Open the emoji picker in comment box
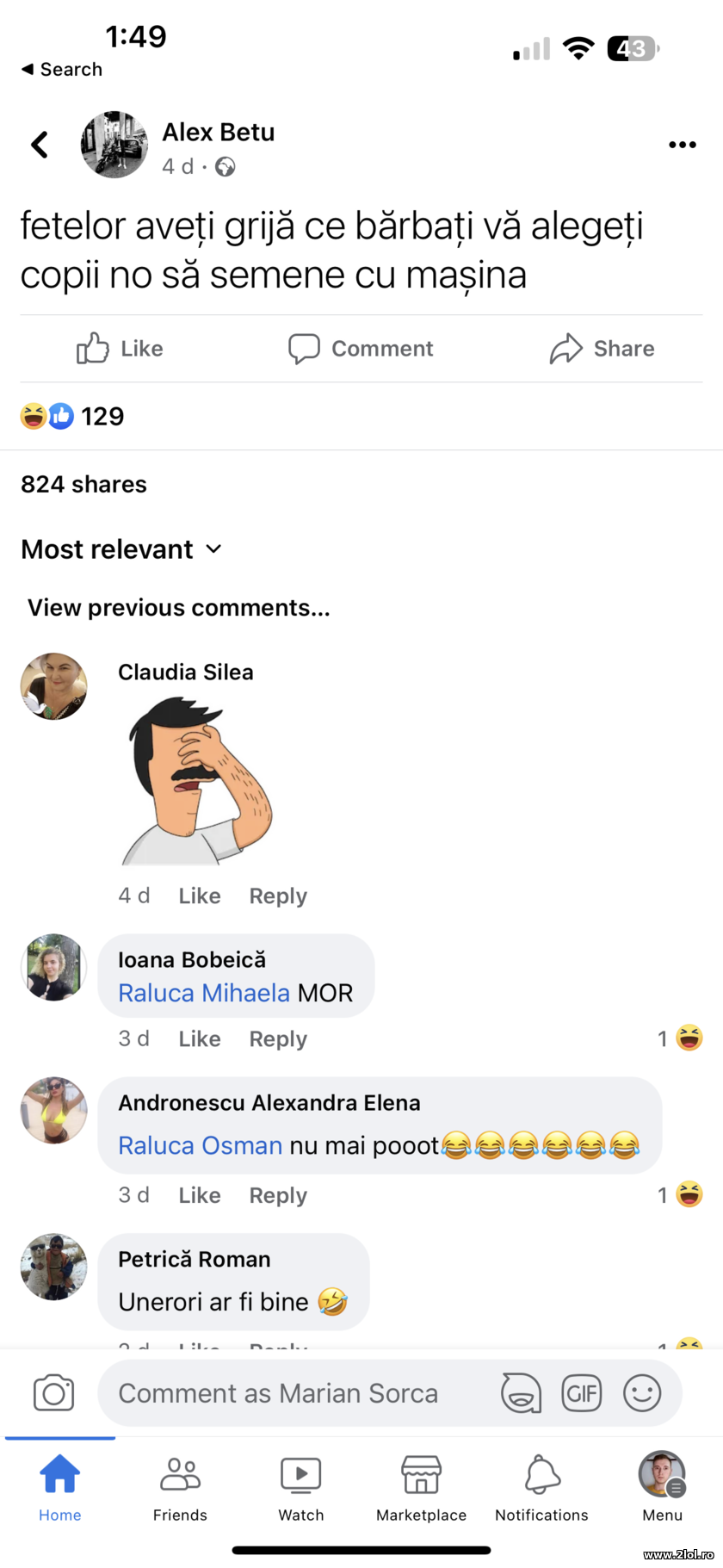The width and height of the screenshot is (723, 1568). [x=641, y=1393]
